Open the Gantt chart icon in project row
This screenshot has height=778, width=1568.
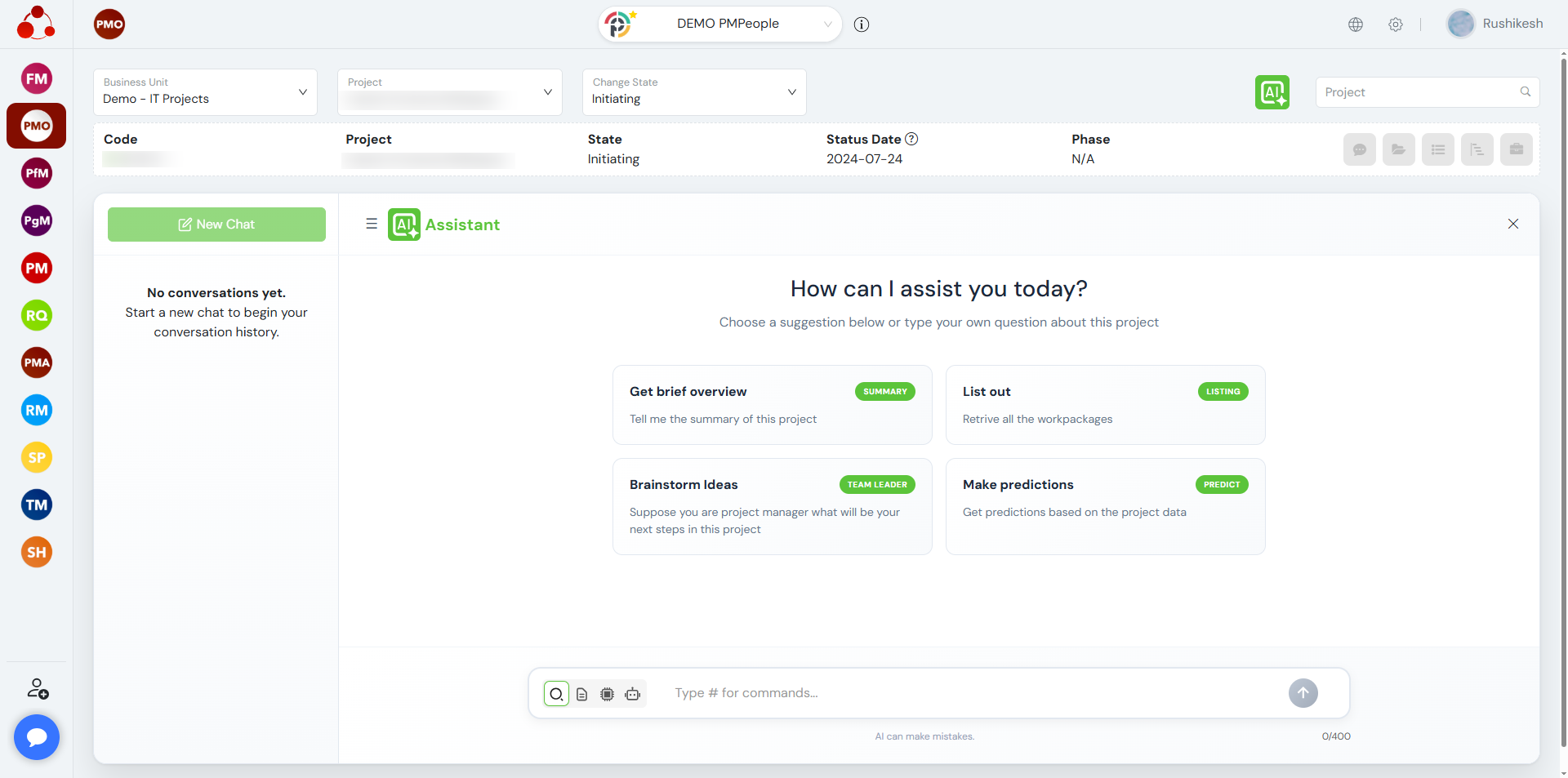tap(1477, 149)
